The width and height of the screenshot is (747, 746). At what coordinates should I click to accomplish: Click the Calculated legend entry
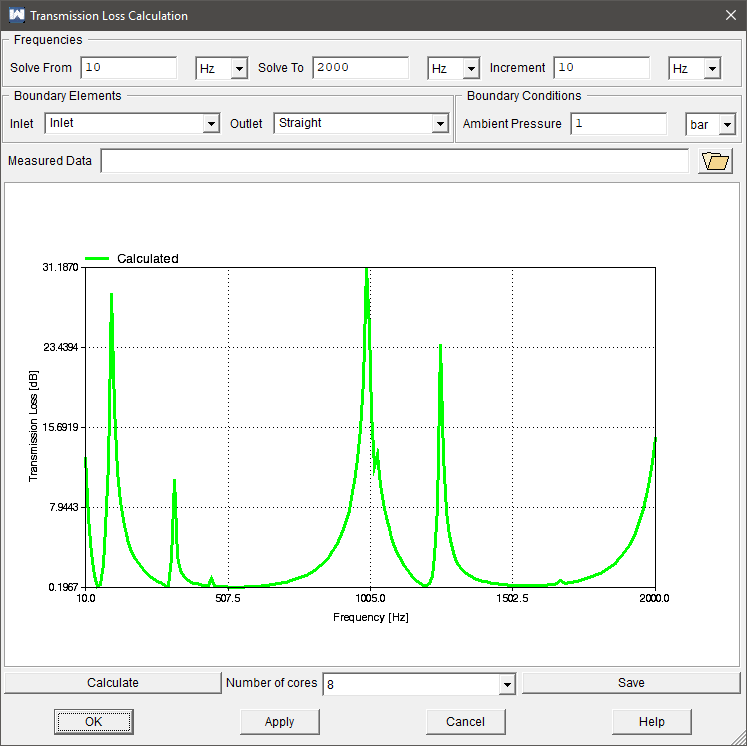tap(132, 259)
